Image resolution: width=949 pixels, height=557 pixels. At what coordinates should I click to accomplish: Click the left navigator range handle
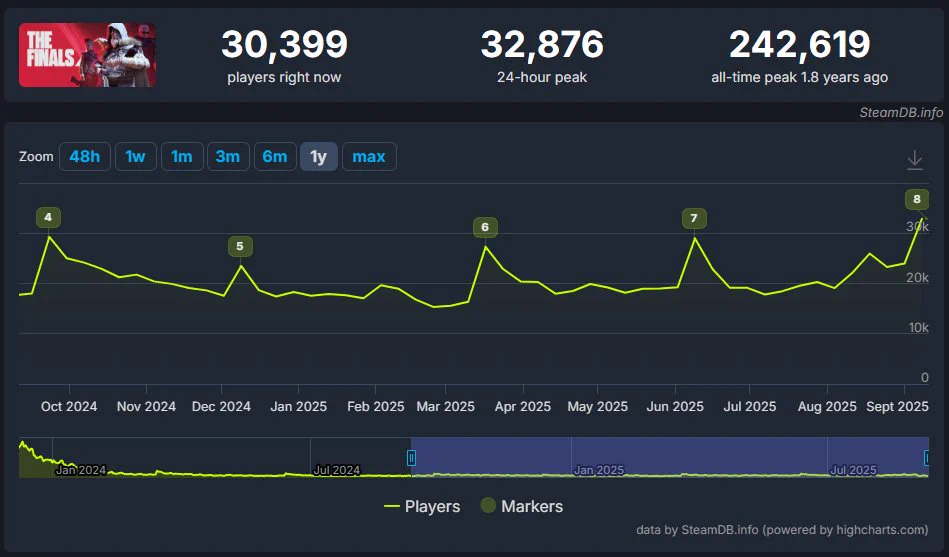(412, 458)
